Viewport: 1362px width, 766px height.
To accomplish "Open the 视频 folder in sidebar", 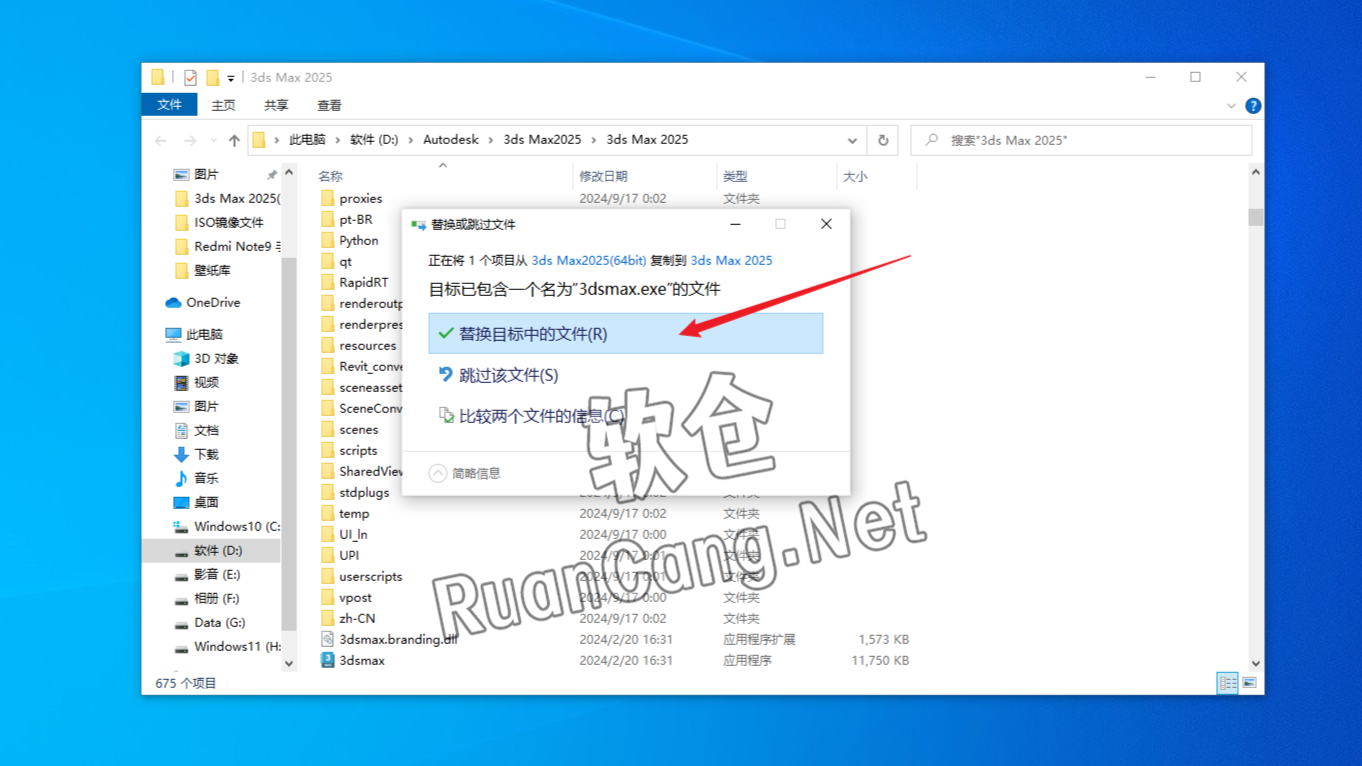I will coord(196,382).
